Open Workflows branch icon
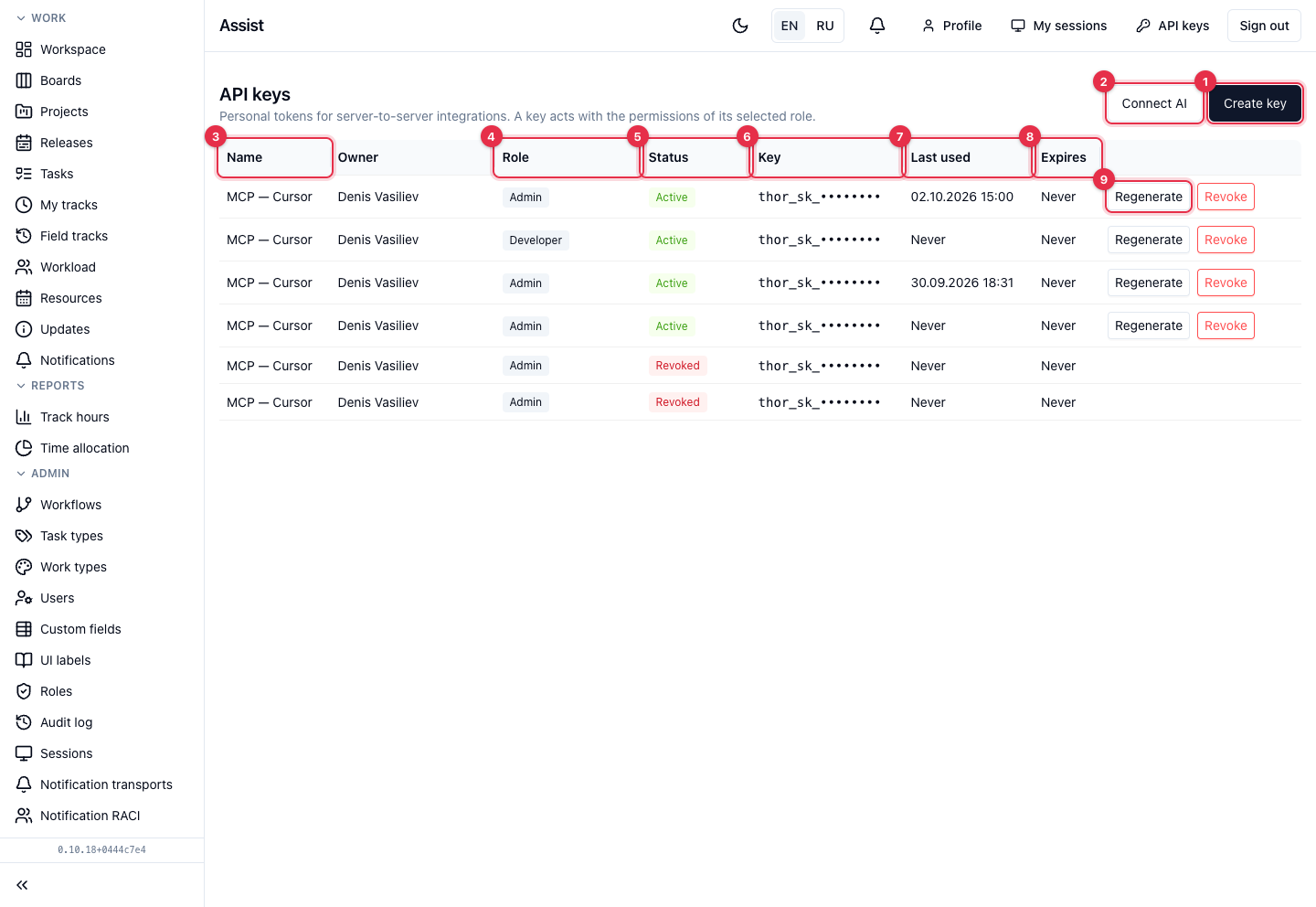The height and width of the screenshot is (907, 1316). point(24,505)
